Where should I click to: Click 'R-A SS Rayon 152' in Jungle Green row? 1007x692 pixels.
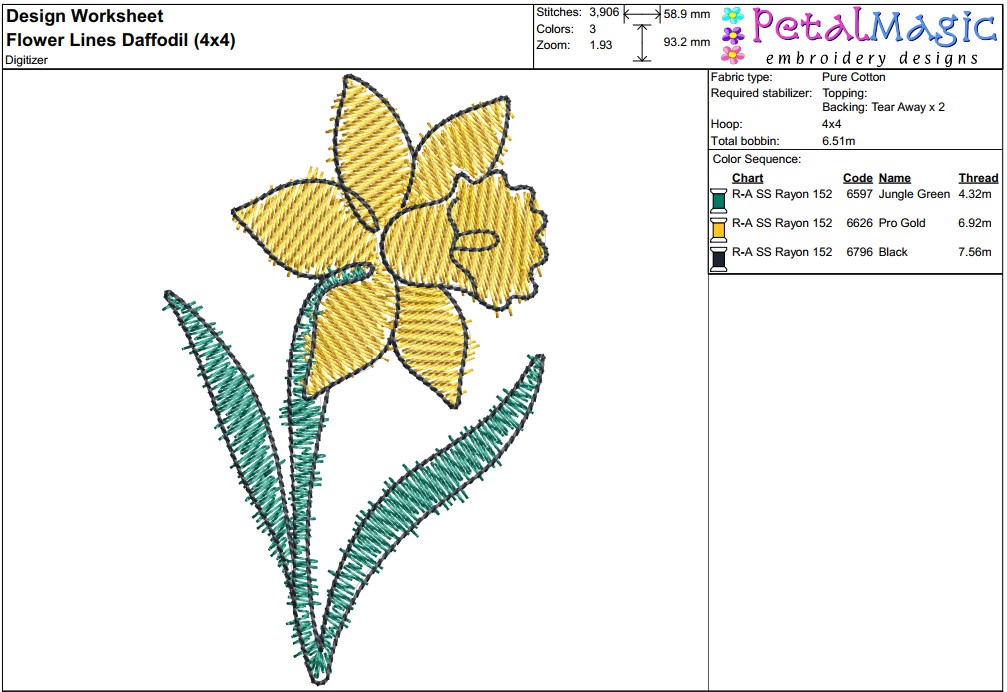pos(782,194)
